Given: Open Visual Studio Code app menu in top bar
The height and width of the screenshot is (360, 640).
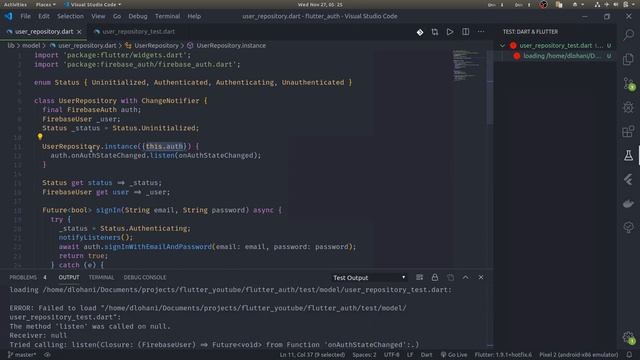Looking at the screenshot, I should (x=93, y=4).
